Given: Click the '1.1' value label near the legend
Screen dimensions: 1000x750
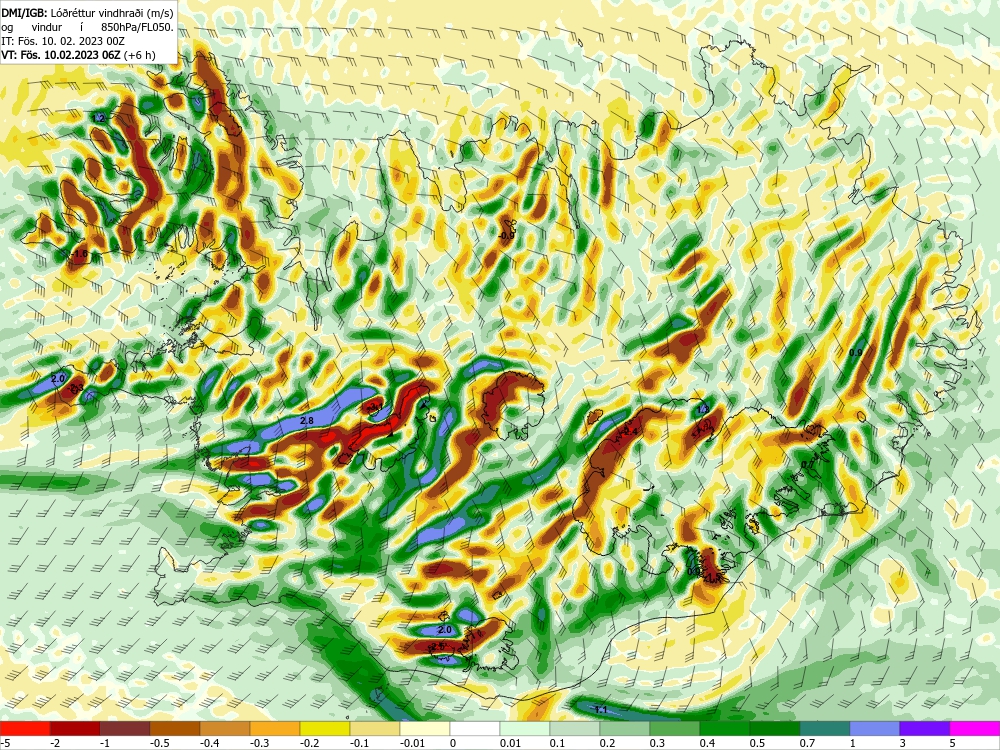Looking at the screenshot, I should pos(601,710).
